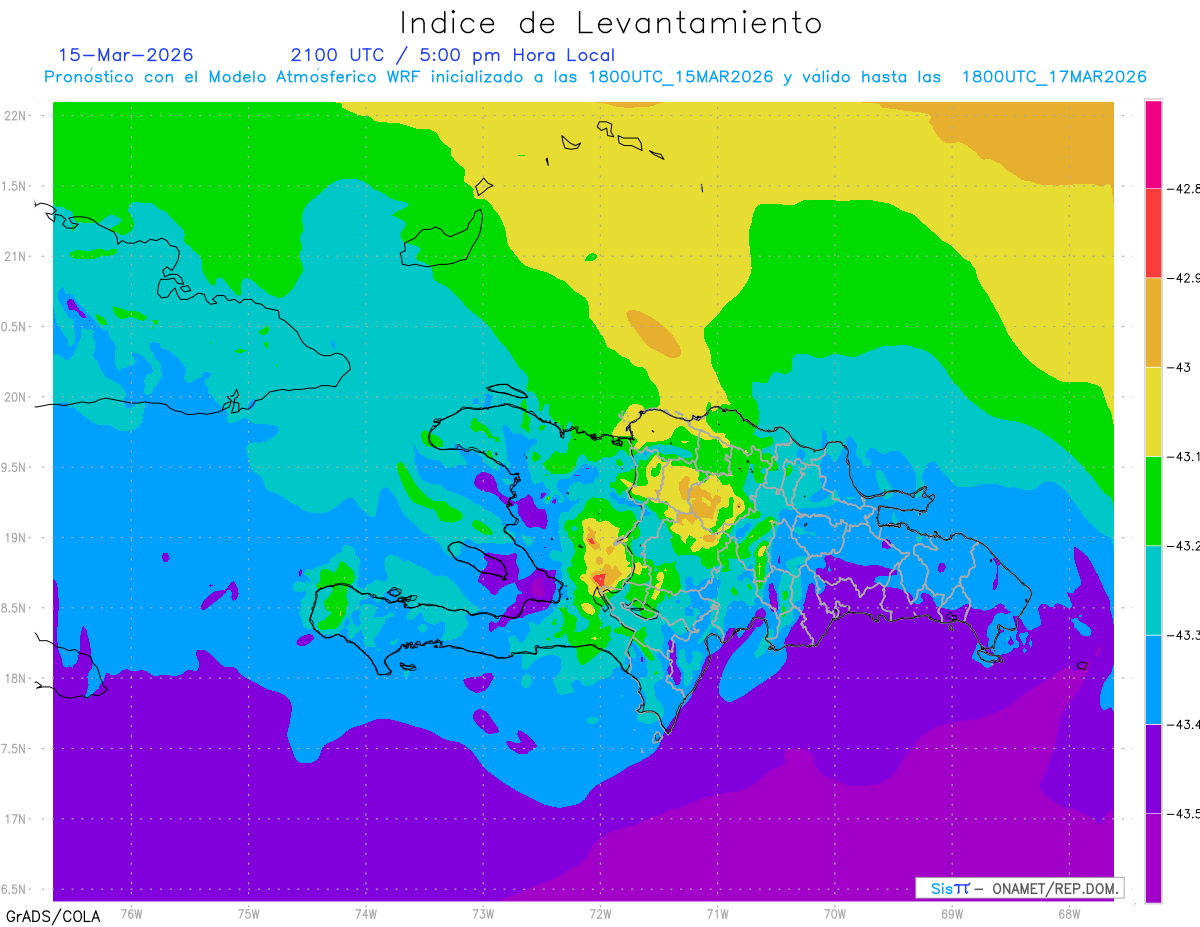The height and width of the screenshot is (927, 1200).
Task: Click the legend value "-42.8"
Action: [x=1184, y=188]
